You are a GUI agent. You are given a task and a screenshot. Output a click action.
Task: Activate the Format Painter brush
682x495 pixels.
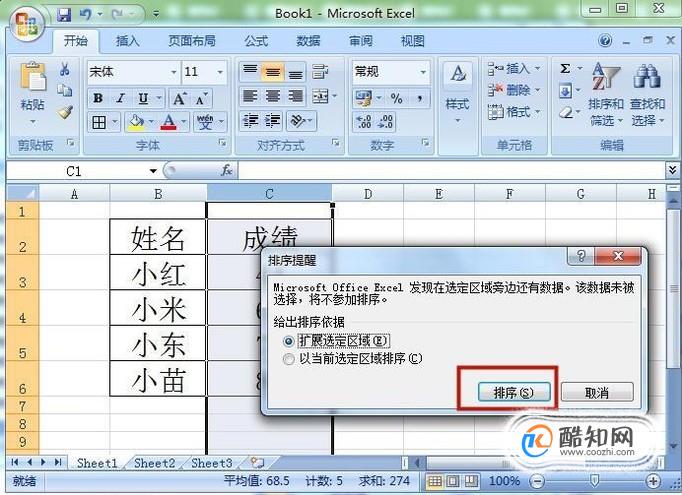[x=65, y=112]
